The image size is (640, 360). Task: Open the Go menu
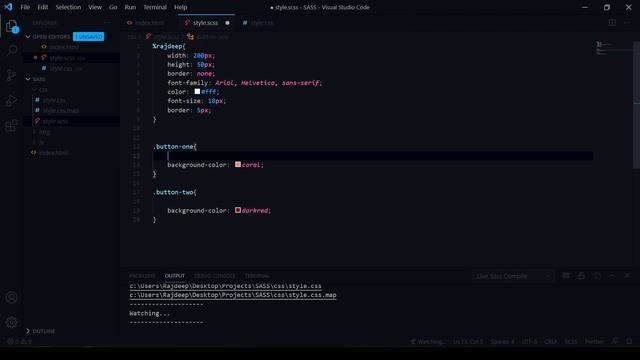pyautogui.click(x=113, y=7)
